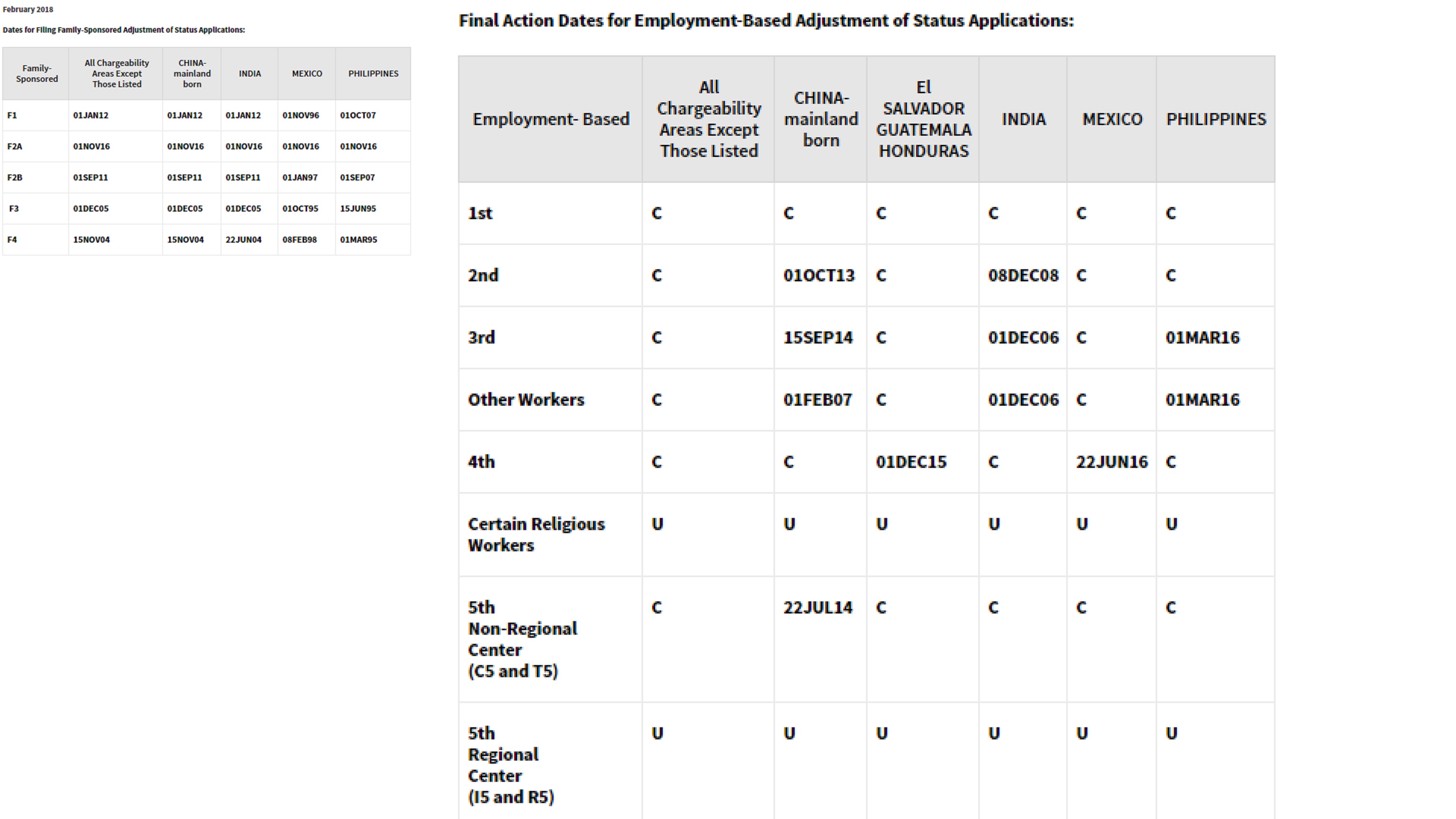Click the employment table's 'INDIA' header
The image size is (1456, 819).
point(1024,119)
